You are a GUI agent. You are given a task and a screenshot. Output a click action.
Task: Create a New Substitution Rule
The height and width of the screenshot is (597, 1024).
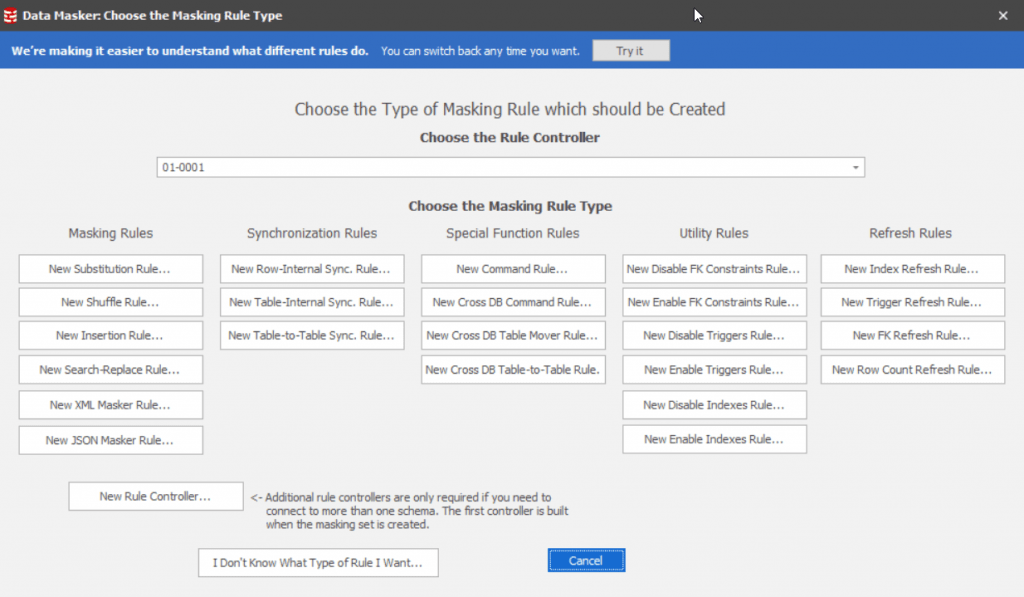pos(110,269)
